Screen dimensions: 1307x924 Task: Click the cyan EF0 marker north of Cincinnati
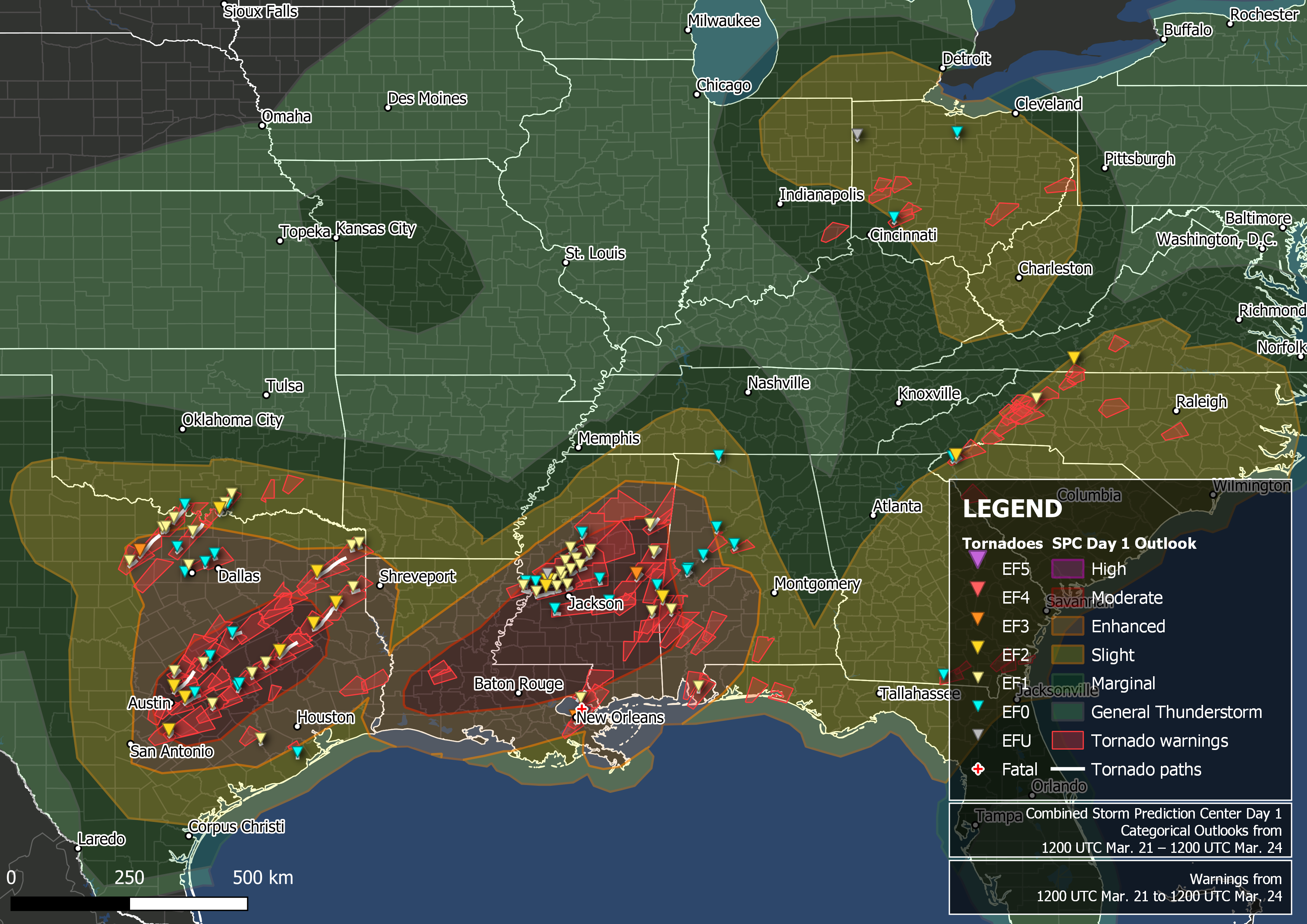[x=894, y=217]
